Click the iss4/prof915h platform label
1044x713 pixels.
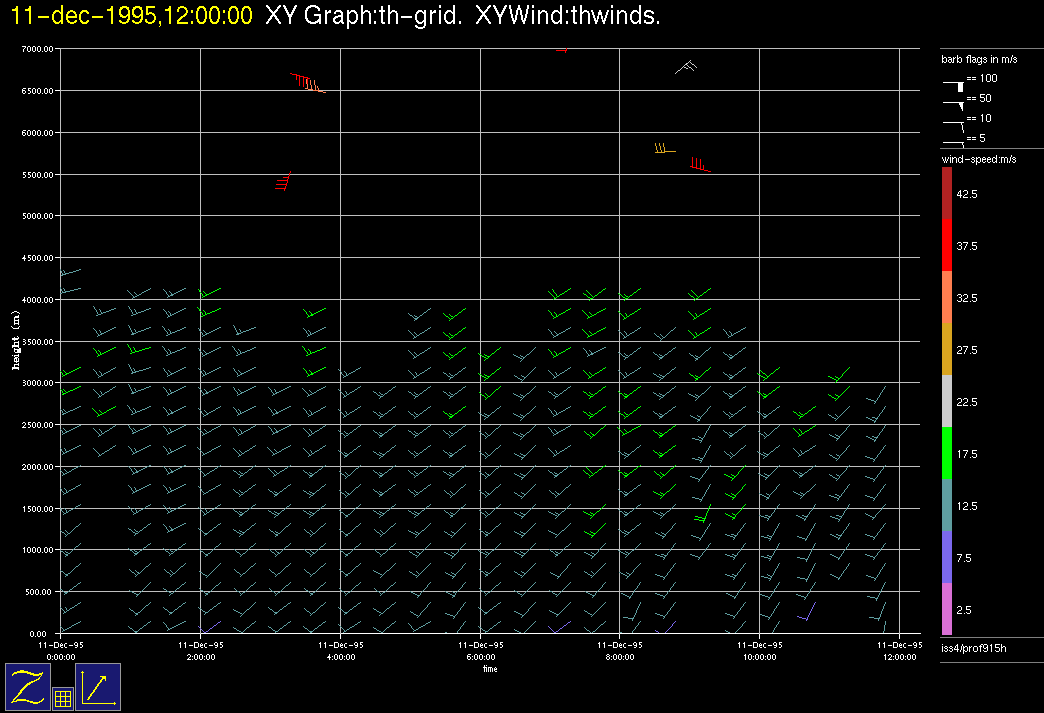(974, 649)
